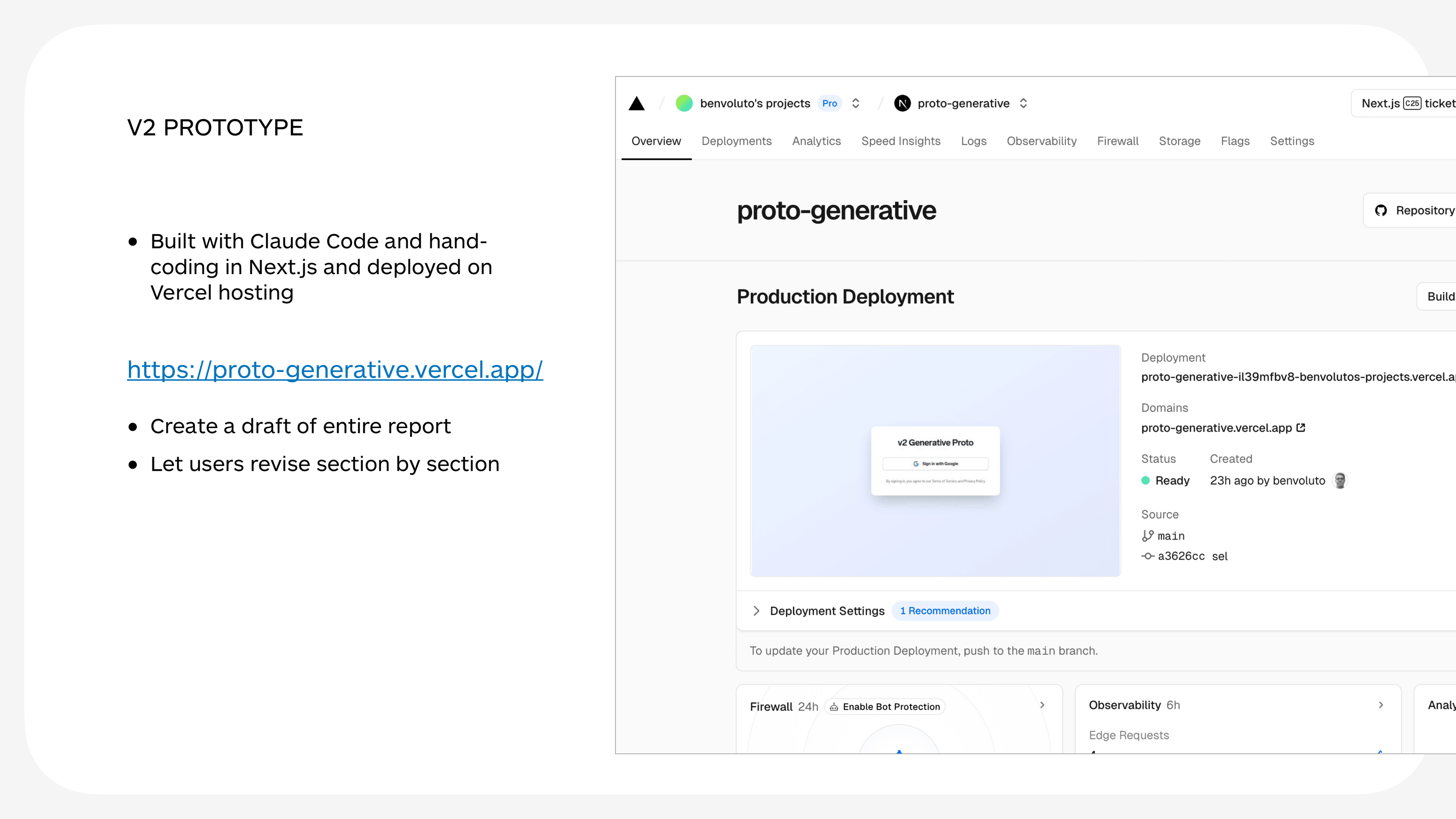Screen dimensions: 1456x819
Task: Select the Speed Insights tab
Action: coord(901,141)
